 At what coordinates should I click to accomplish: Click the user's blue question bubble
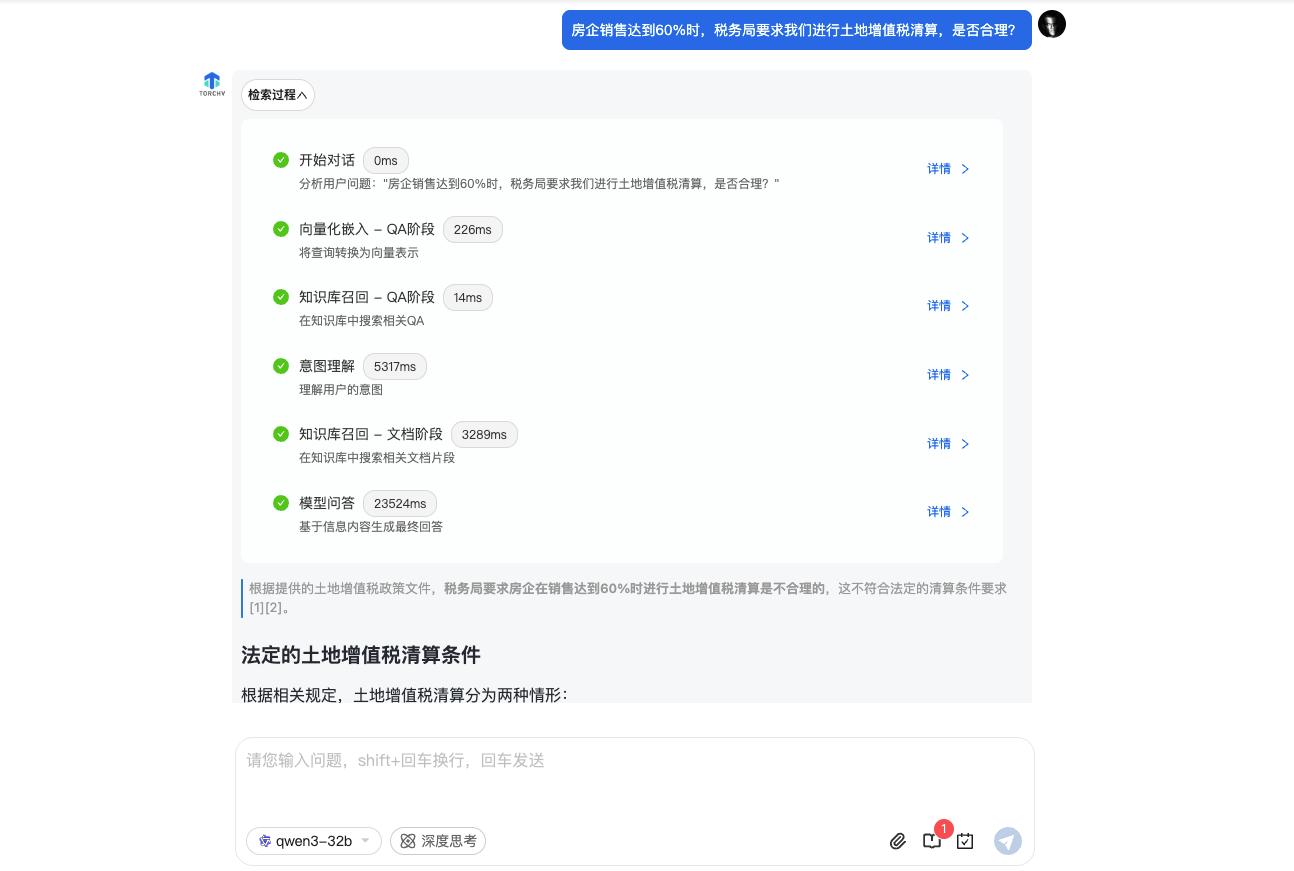click(x=796, y=30)
